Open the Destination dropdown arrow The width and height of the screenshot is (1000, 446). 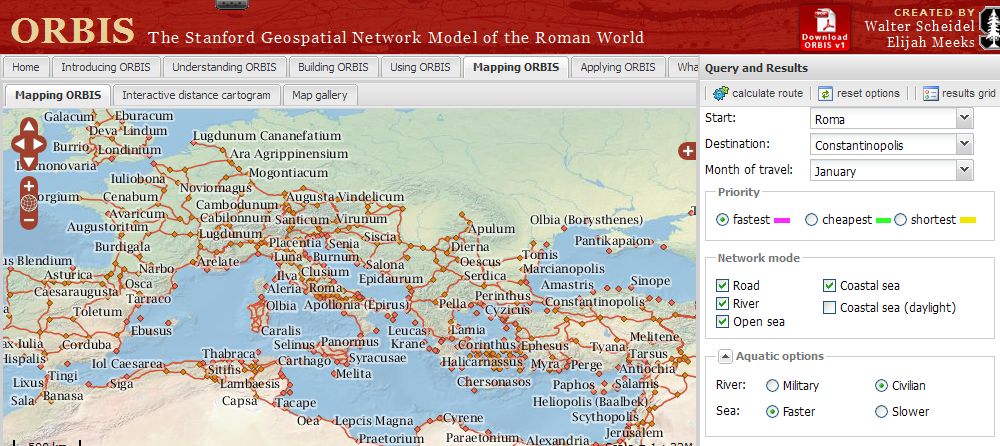click(x=964, y=145)
